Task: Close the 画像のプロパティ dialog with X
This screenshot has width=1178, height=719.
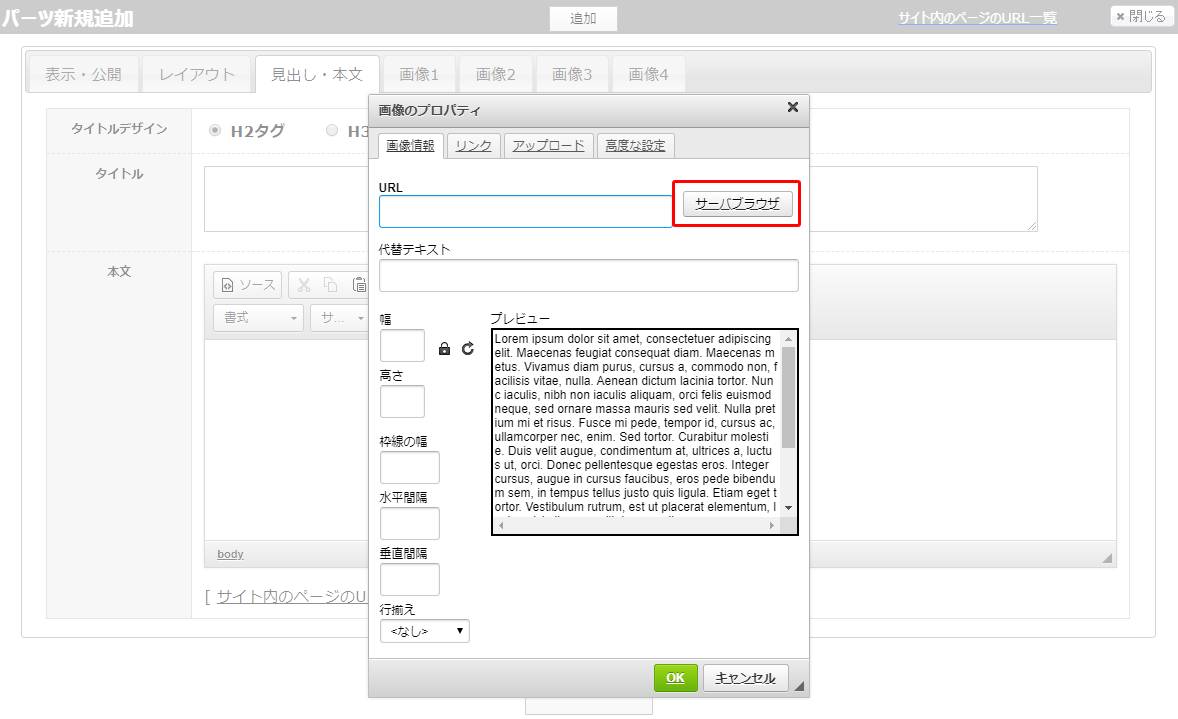Action: [x=792, y=108]
